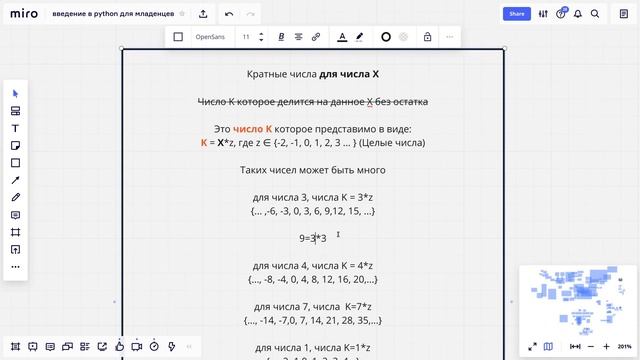The image size is (640, 360).
Task: Select the Text tool
Action: click(16, 129)
